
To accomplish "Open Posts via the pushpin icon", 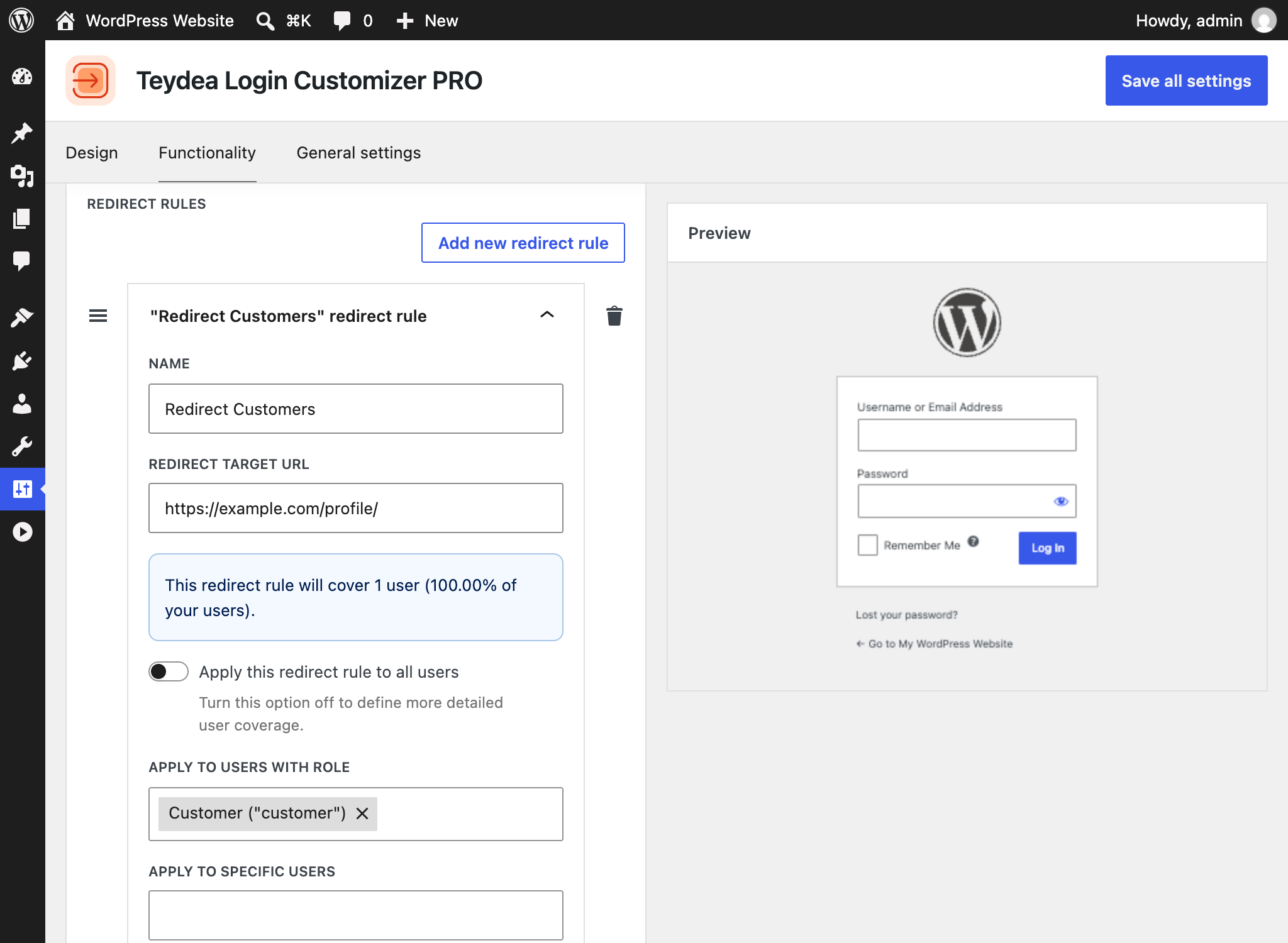I will click(x=22, y=133).
